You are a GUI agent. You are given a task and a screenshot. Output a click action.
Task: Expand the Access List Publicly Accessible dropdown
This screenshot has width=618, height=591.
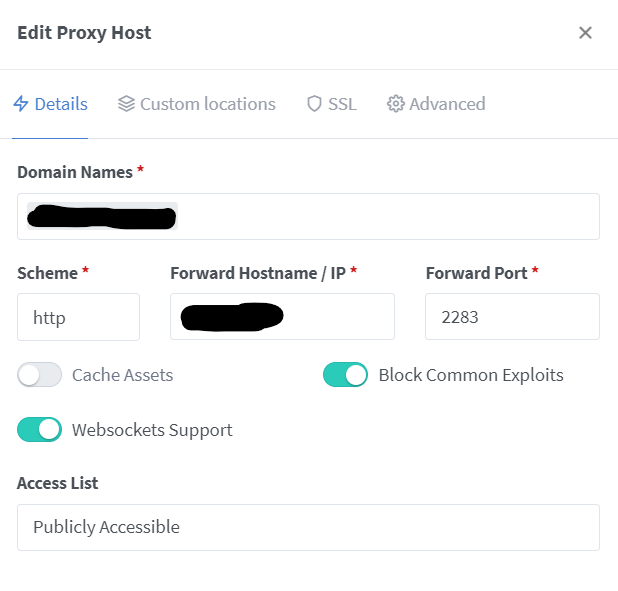pyautogui.click(x=308, y=527)
